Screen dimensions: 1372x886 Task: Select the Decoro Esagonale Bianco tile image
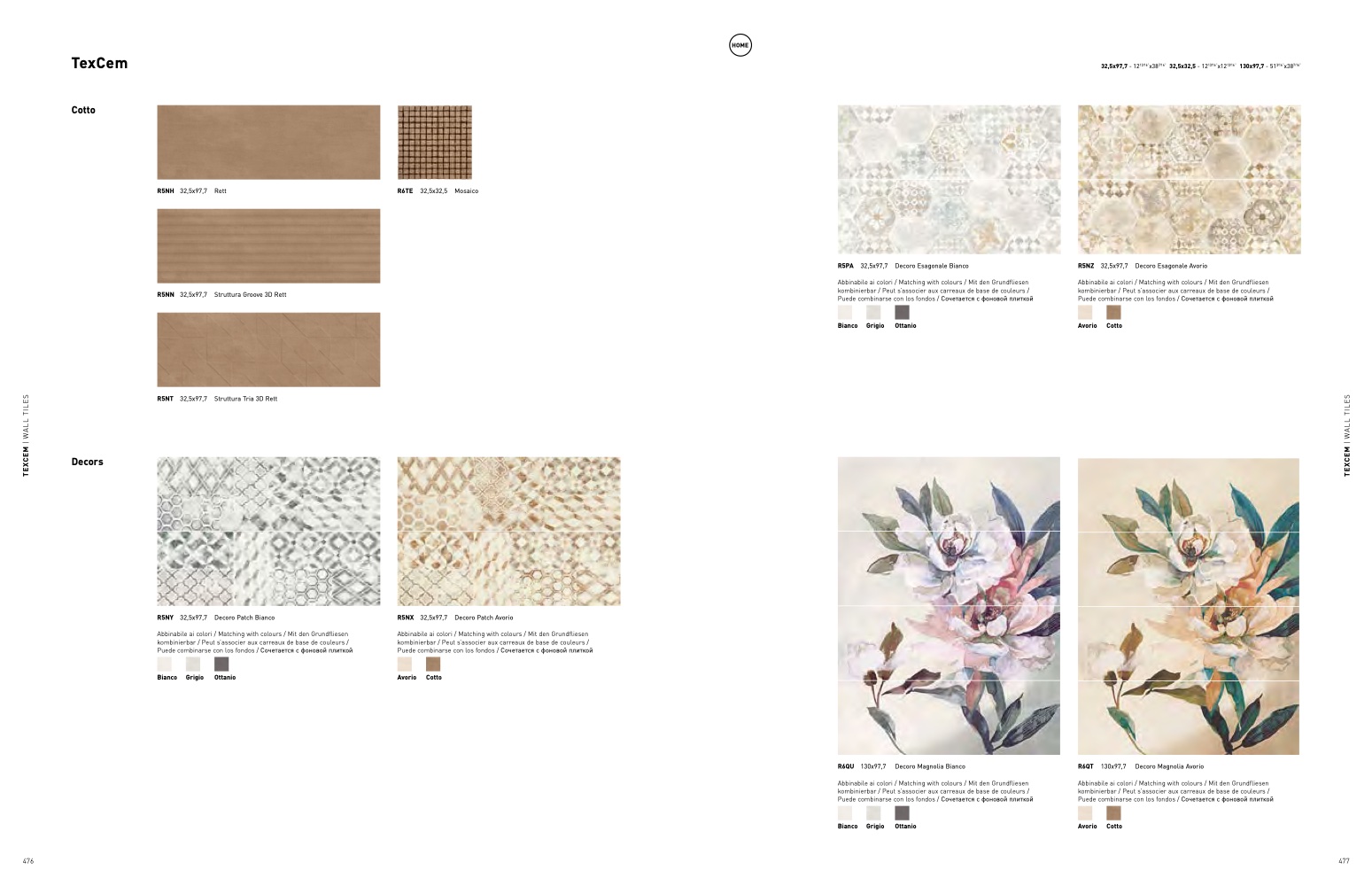pyautogui.click(x=949, y=180)
